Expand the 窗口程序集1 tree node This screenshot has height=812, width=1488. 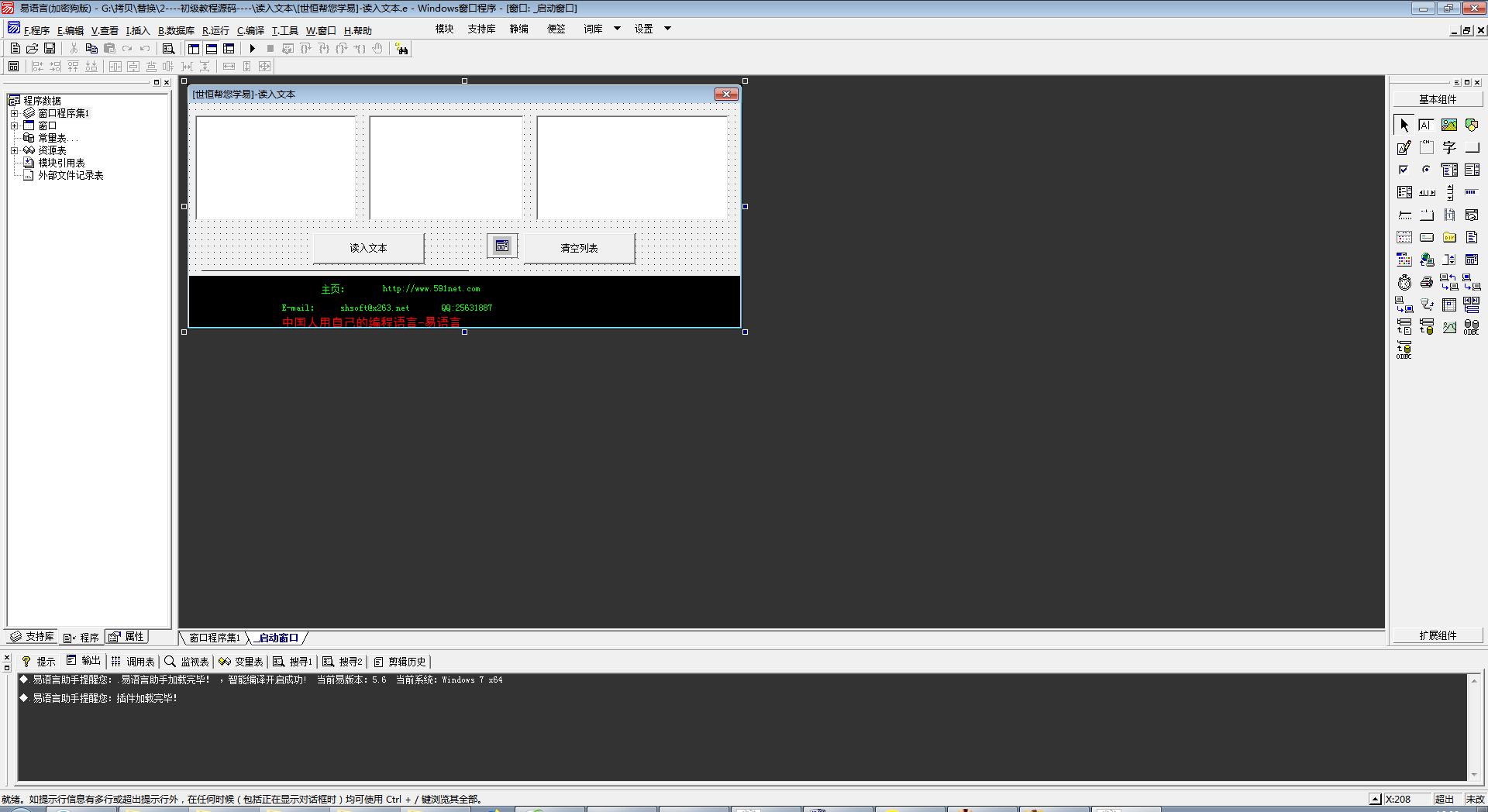pos(14,113)
